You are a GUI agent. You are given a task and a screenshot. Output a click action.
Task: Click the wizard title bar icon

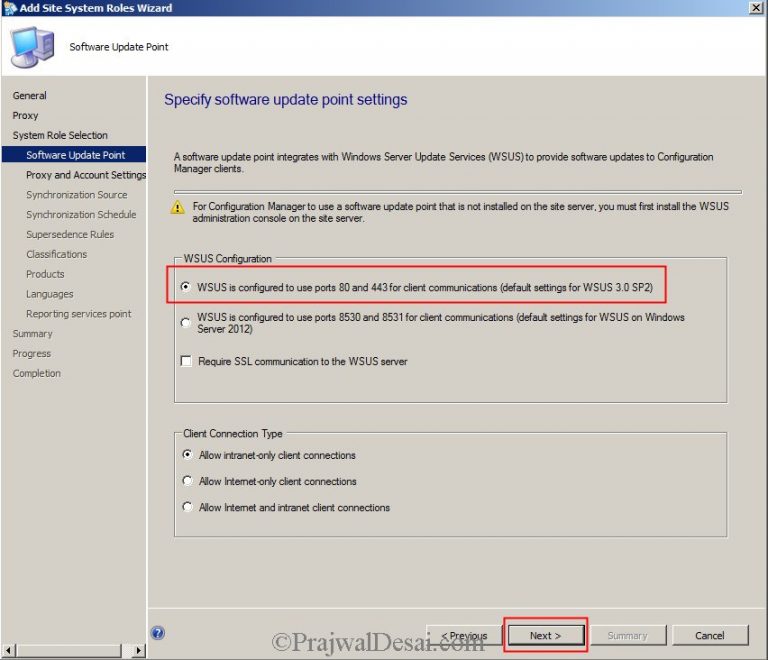click(x=9, y=8)
